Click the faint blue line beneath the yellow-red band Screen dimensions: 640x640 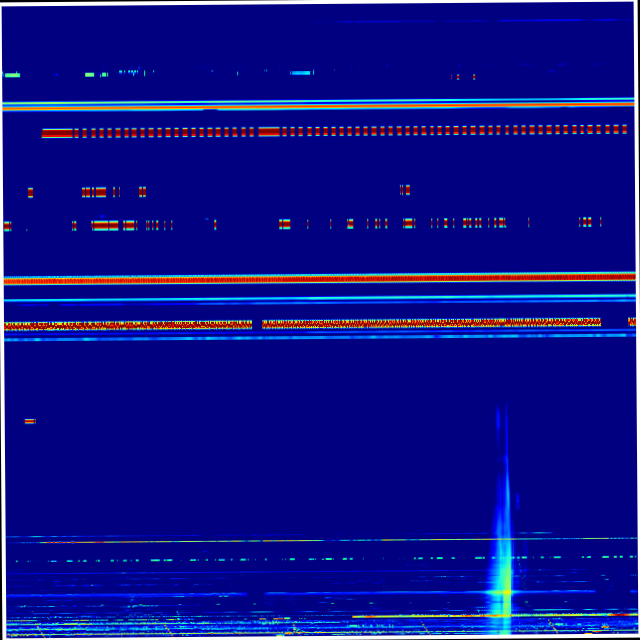(320, 336)
